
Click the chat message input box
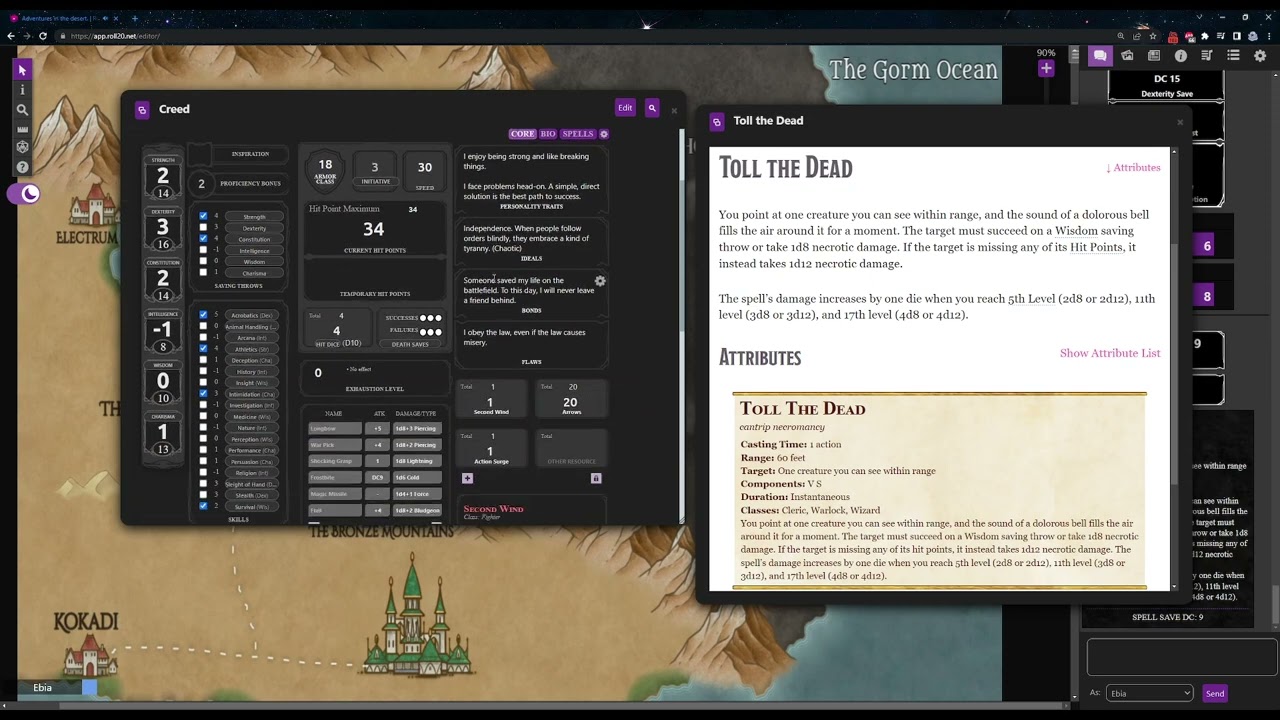1181,658
